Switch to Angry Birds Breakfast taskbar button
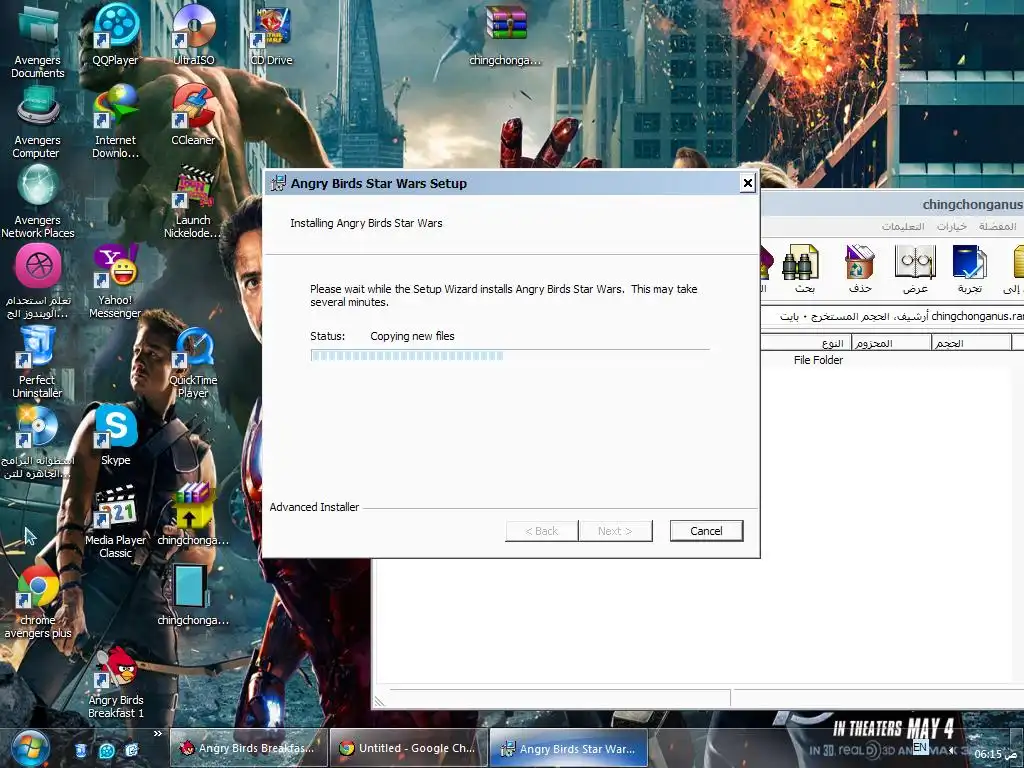This screenshot has width=1024, height=768. pos(249,748)
